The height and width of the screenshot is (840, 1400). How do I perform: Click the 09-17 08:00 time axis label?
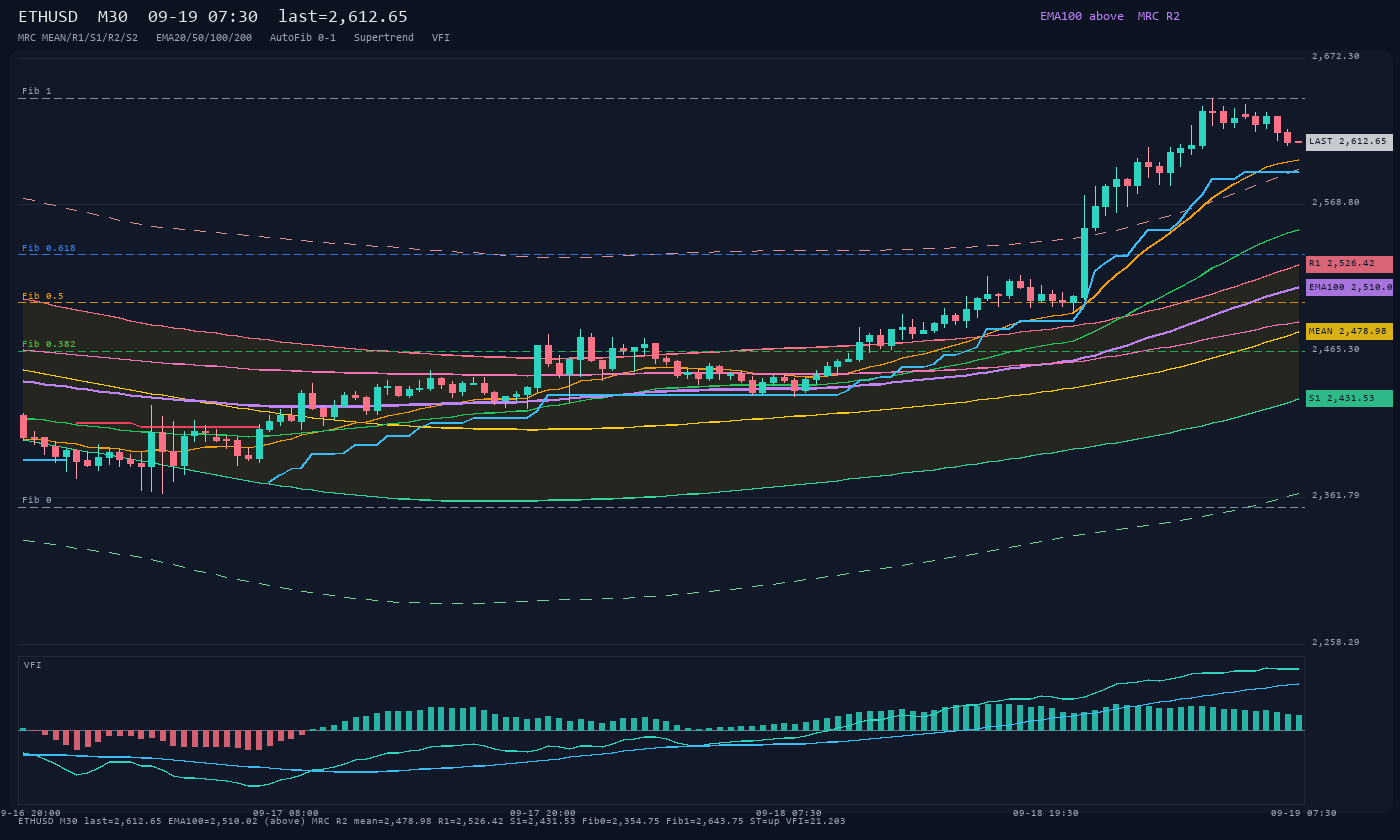pyautogui.click(x=286, y=813)
